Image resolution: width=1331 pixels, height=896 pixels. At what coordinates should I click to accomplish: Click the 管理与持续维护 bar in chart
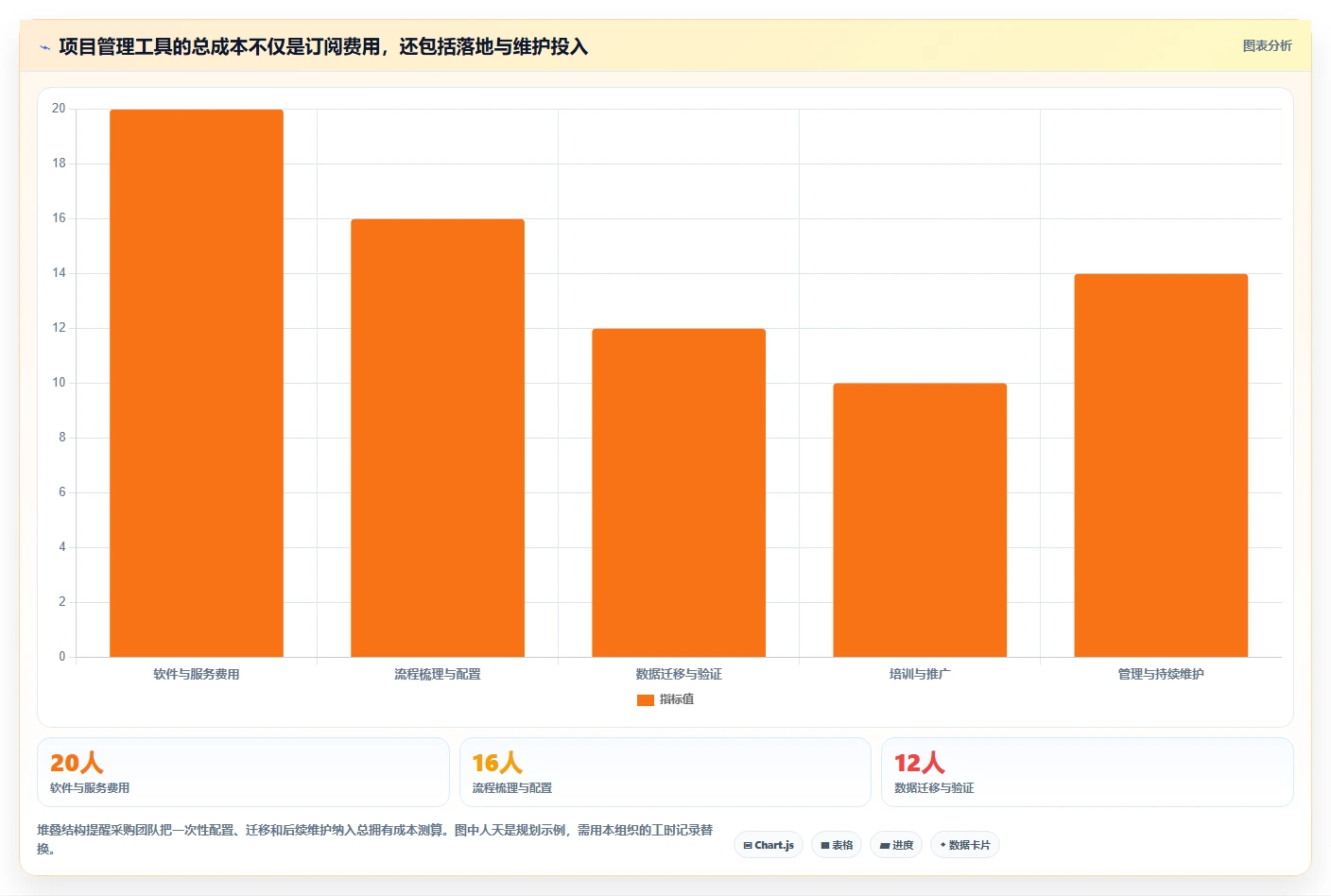point(1161,465)
